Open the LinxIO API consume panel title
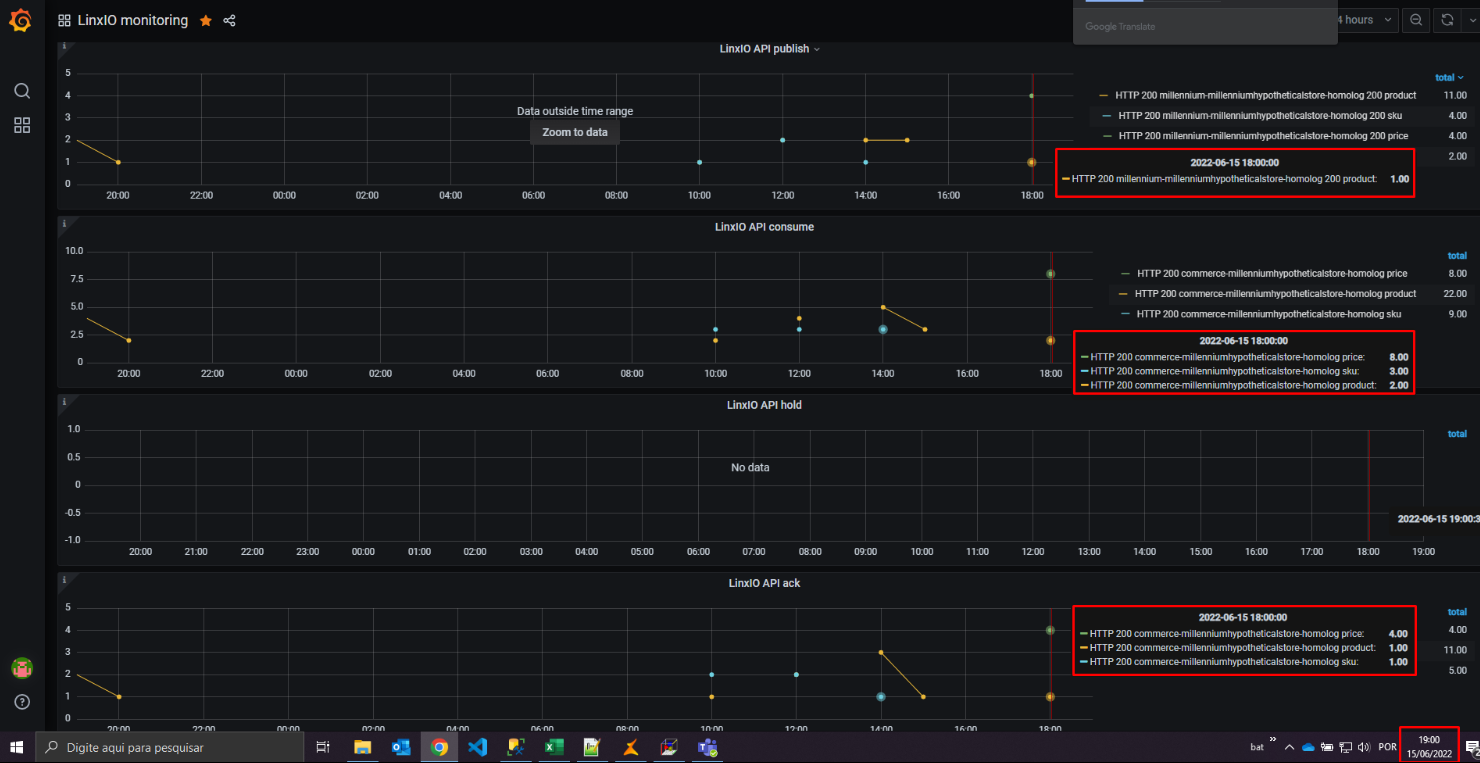The height and width of the screenshot is (763, 1480). (764, 227)
